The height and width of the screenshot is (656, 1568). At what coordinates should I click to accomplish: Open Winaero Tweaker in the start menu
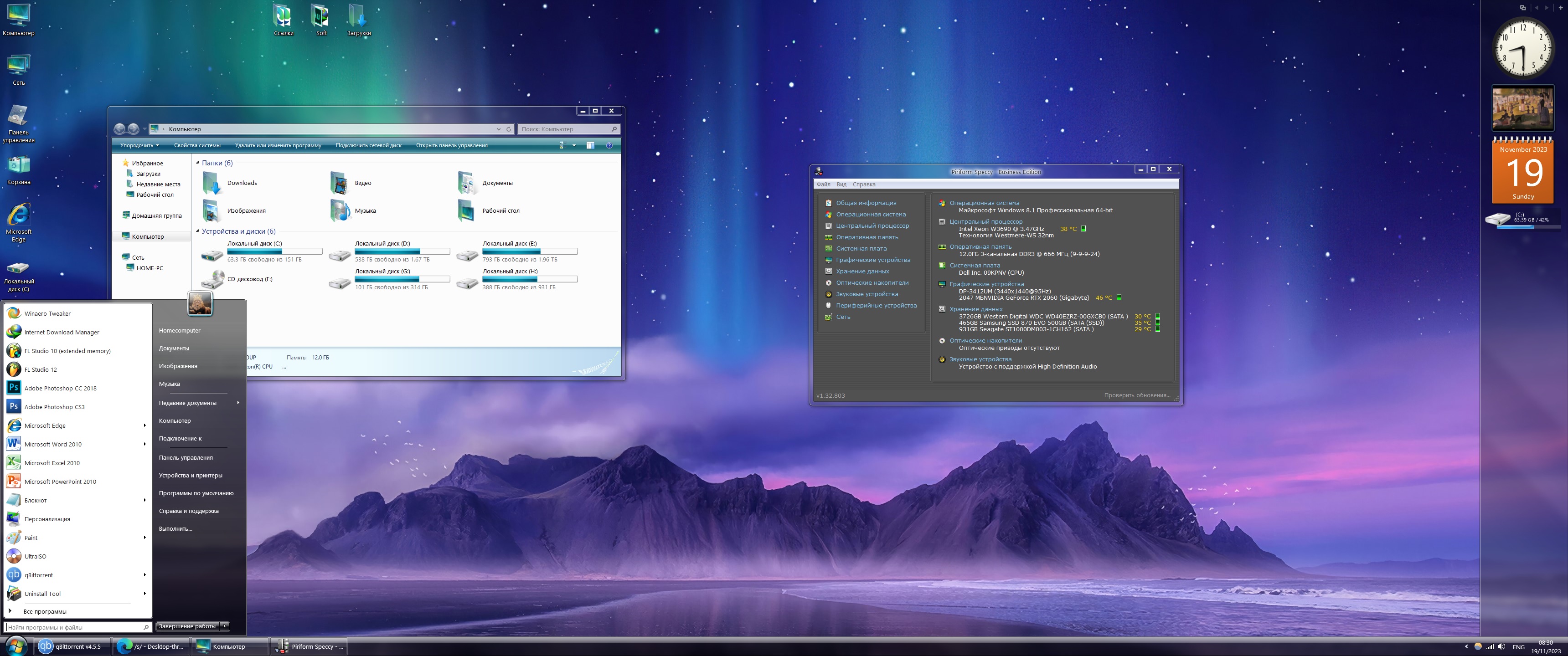[x=47, y=313]
